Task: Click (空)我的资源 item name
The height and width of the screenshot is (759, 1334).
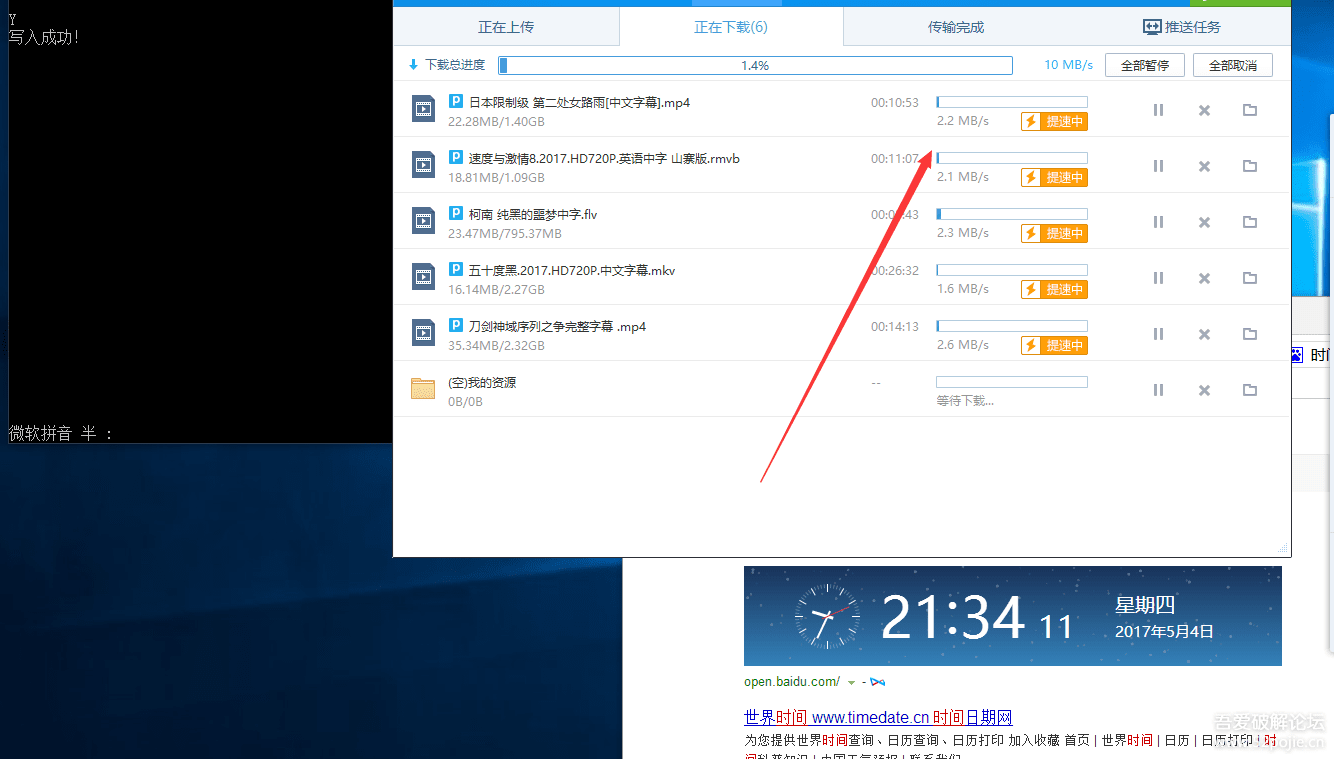Action: coord(482,382)
